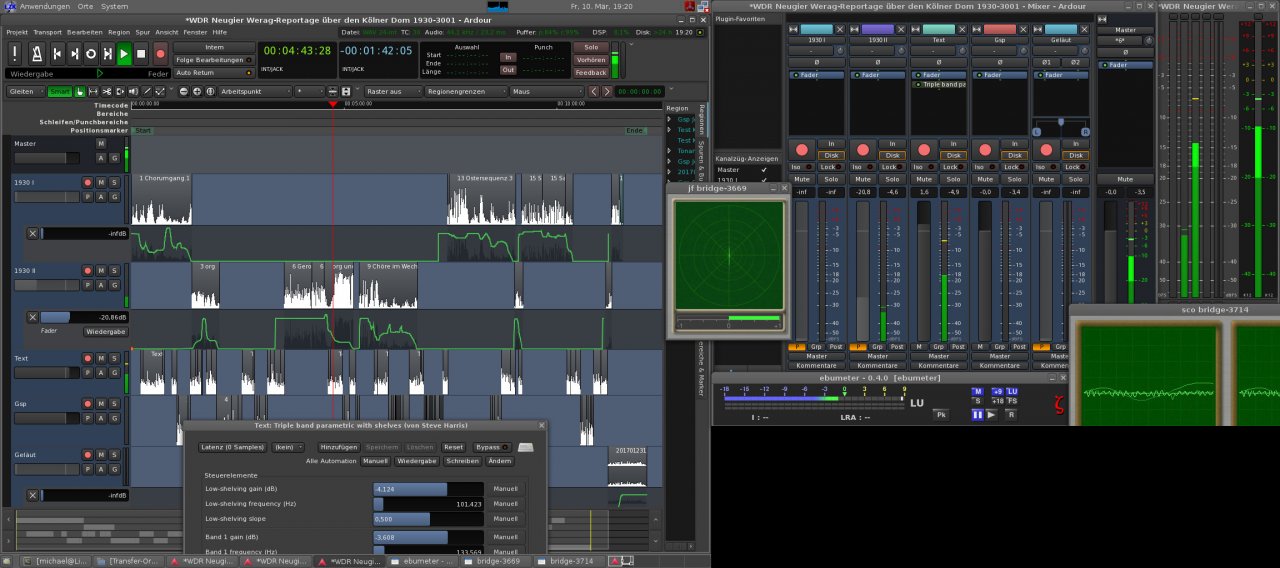This screenshot has width=1280, height=568.
Task: Mute the Gsp track in the editor
Action: (101, 404)
